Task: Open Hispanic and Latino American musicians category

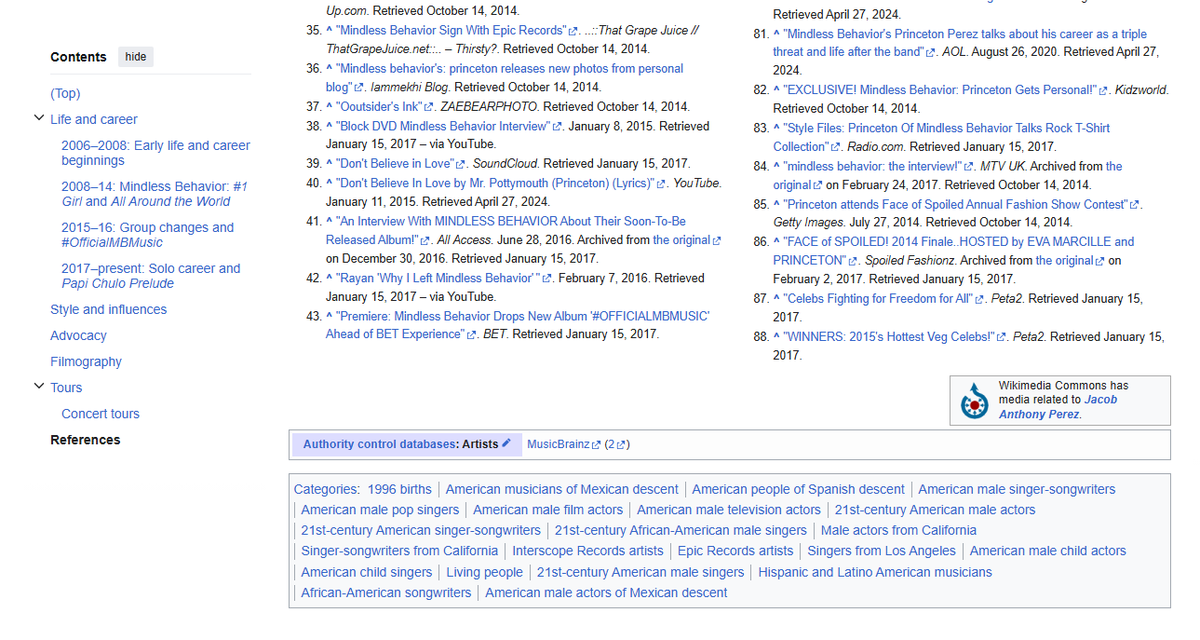Action: (875, 572)
